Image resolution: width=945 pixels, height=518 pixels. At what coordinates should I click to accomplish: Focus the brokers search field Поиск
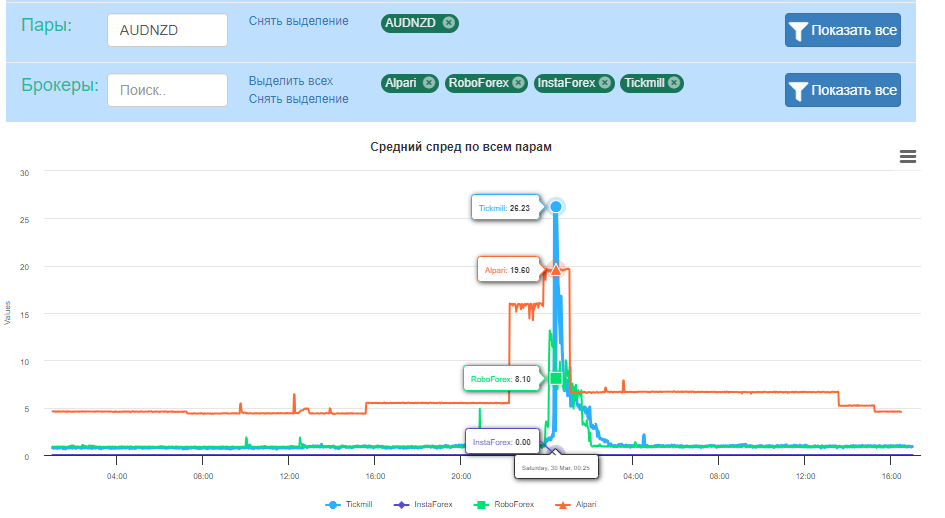tap(168, 90)
